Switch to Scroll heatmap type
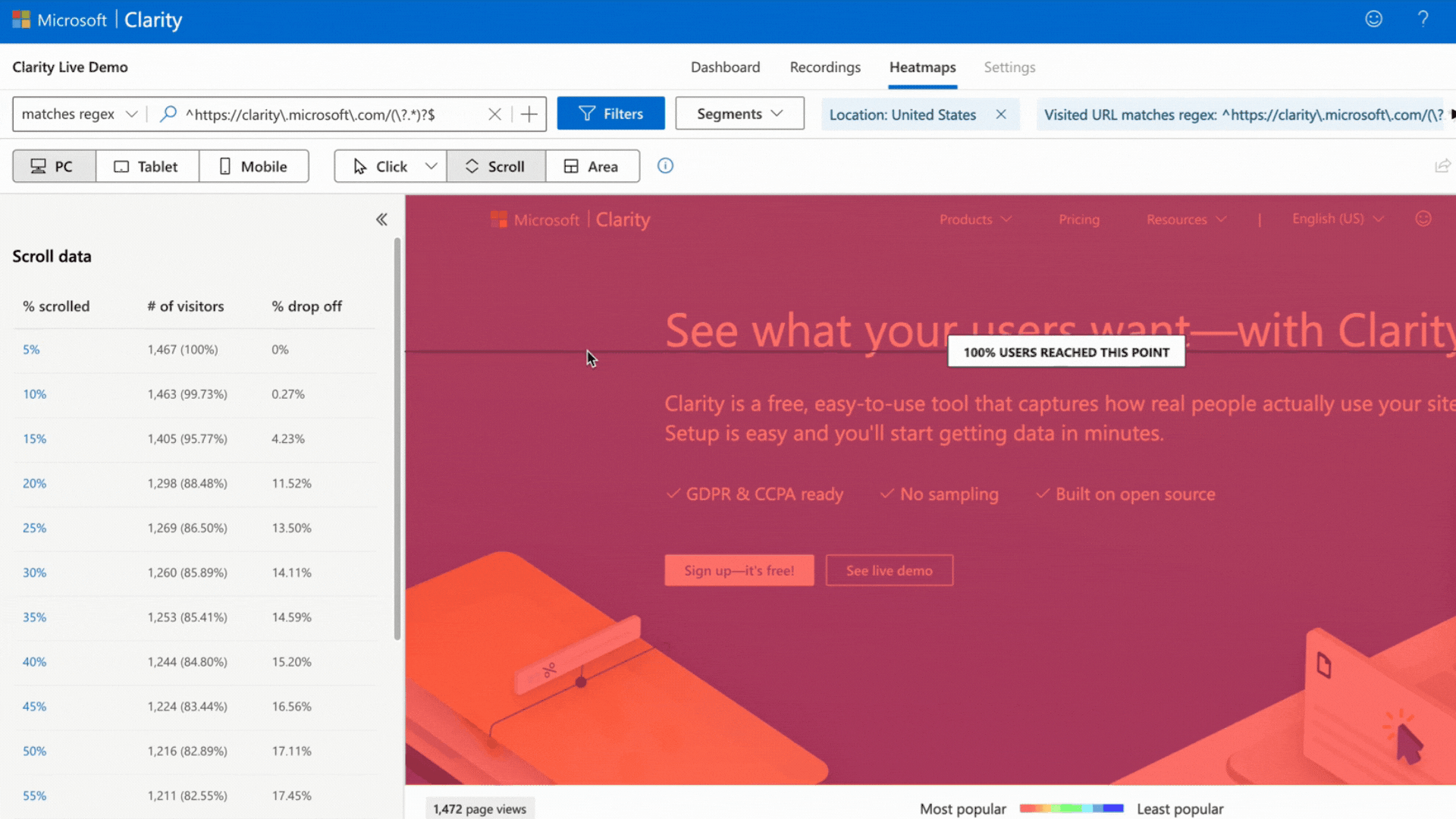This screenshot has height=819, width=1456. pyautogui.click(x=496, y=166)
